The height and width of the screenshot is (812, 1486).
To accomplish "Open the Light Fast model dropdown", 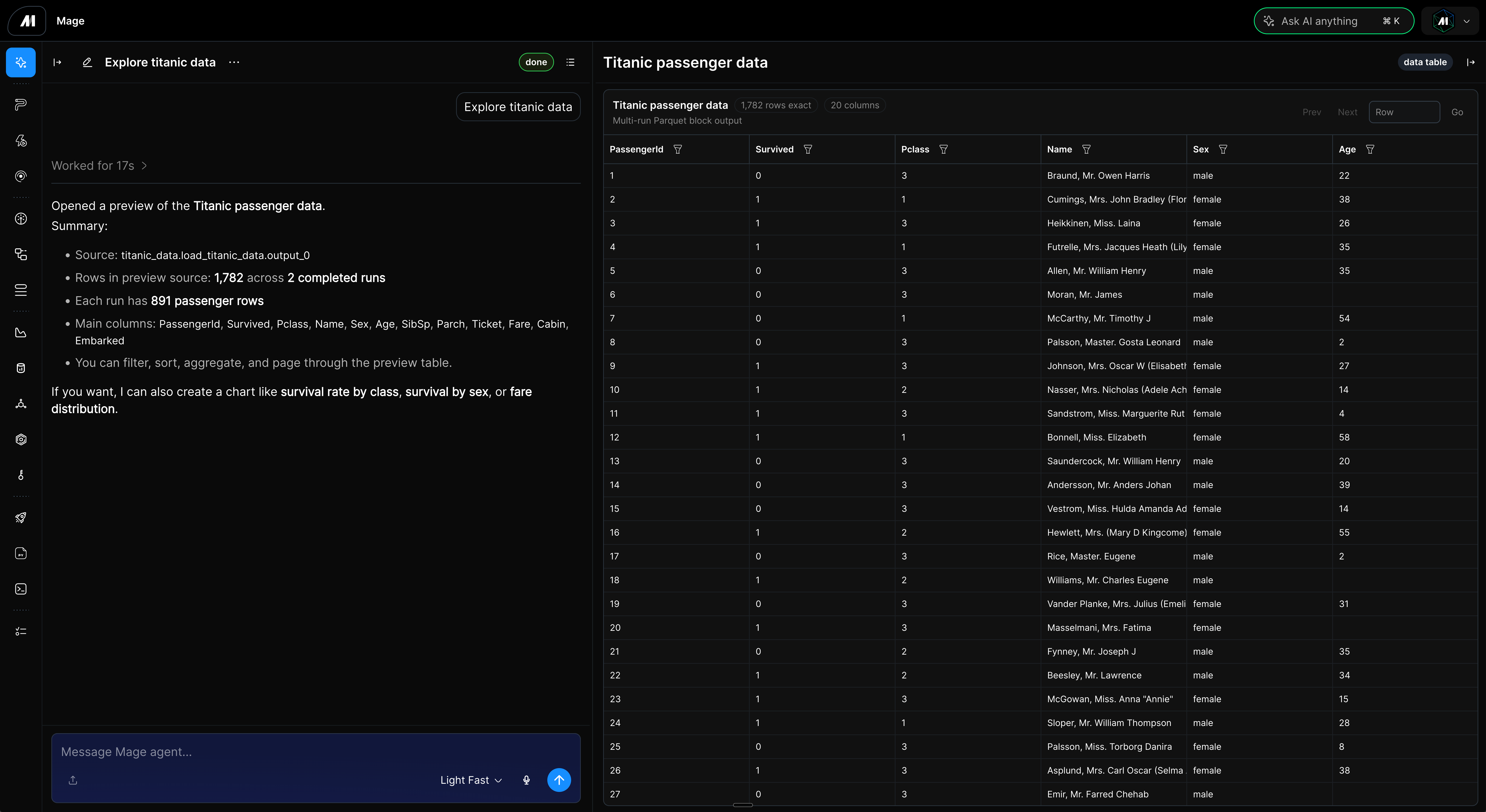I will click(x=471, y=780).
